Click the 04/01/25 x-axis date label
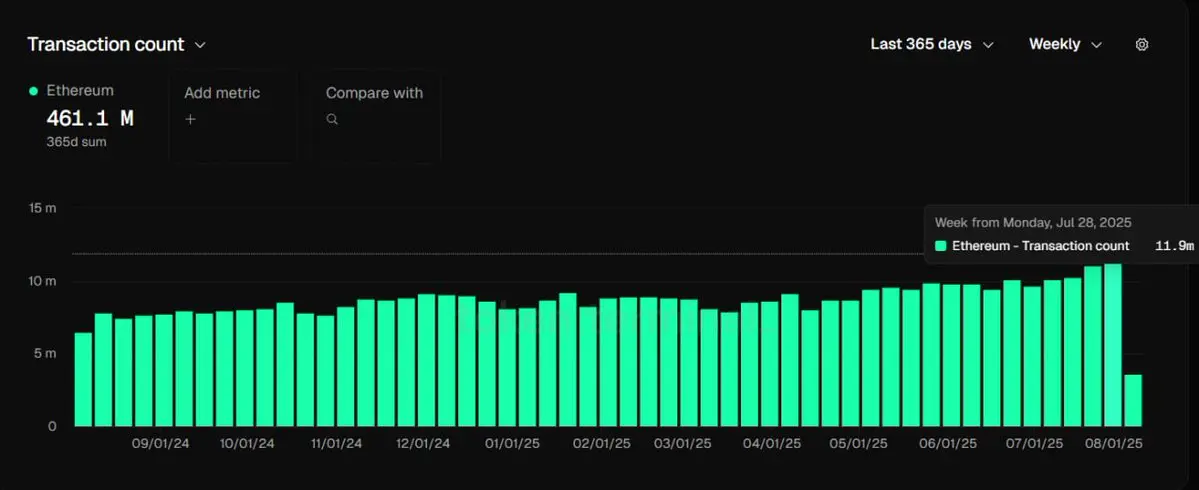Screen dimensions: 1199x490 pyautogui.click(x=772, y=444)
